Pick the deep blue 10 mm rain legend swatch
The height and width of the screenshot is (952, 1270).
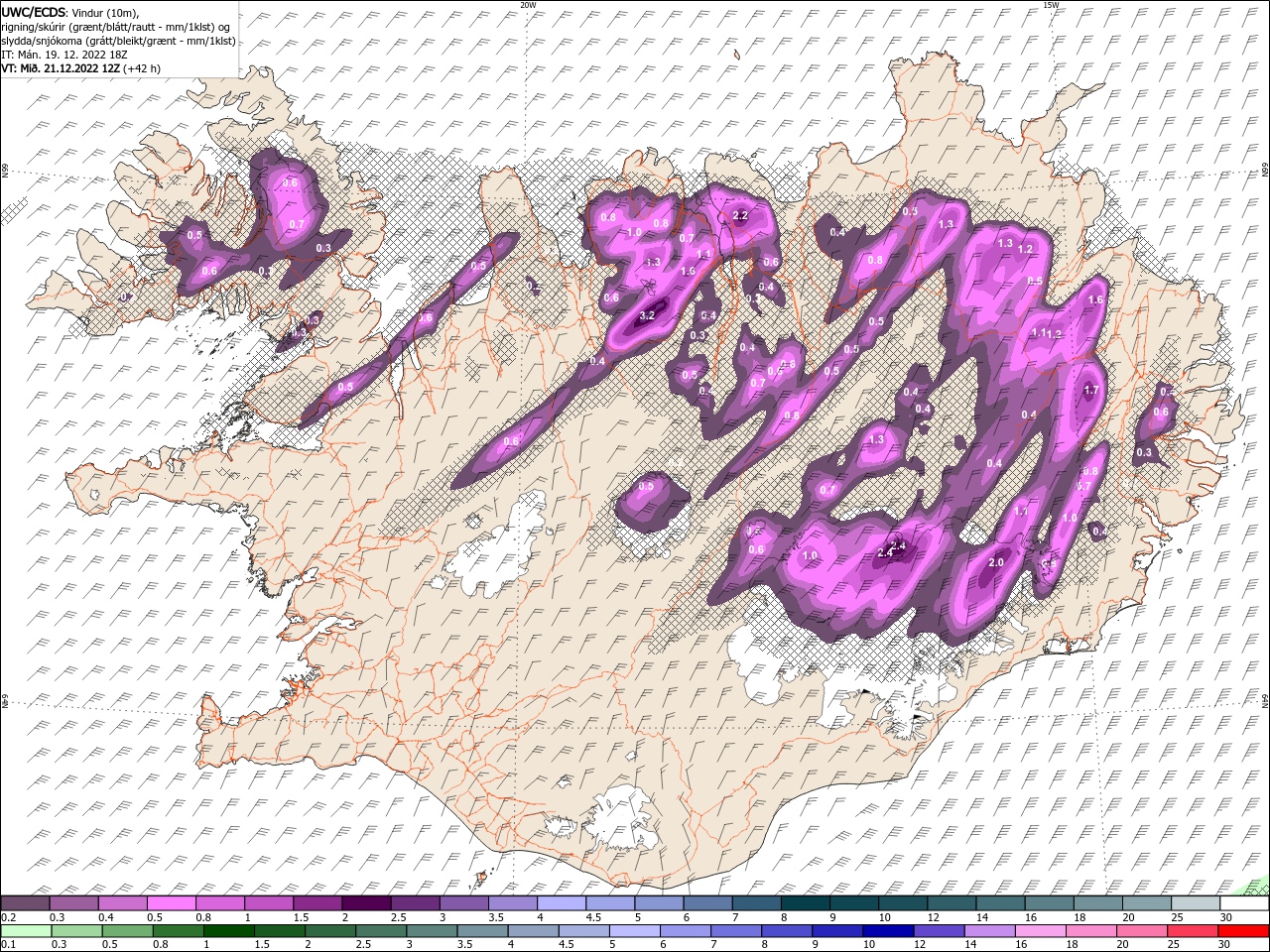888,930
